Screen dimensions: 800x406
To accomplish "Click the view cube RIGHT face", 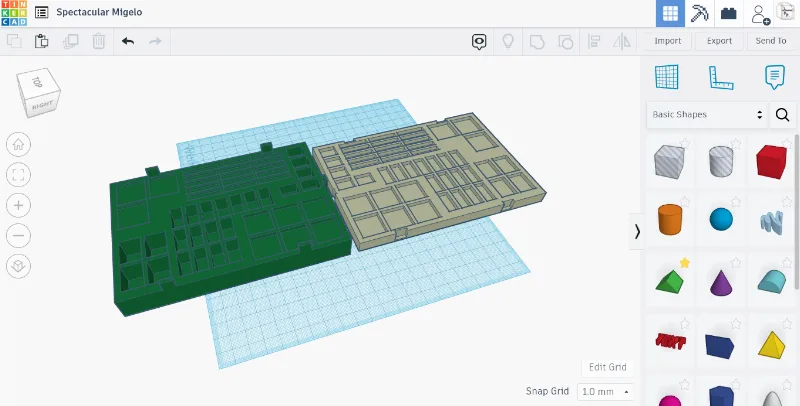I will (43, 106).
